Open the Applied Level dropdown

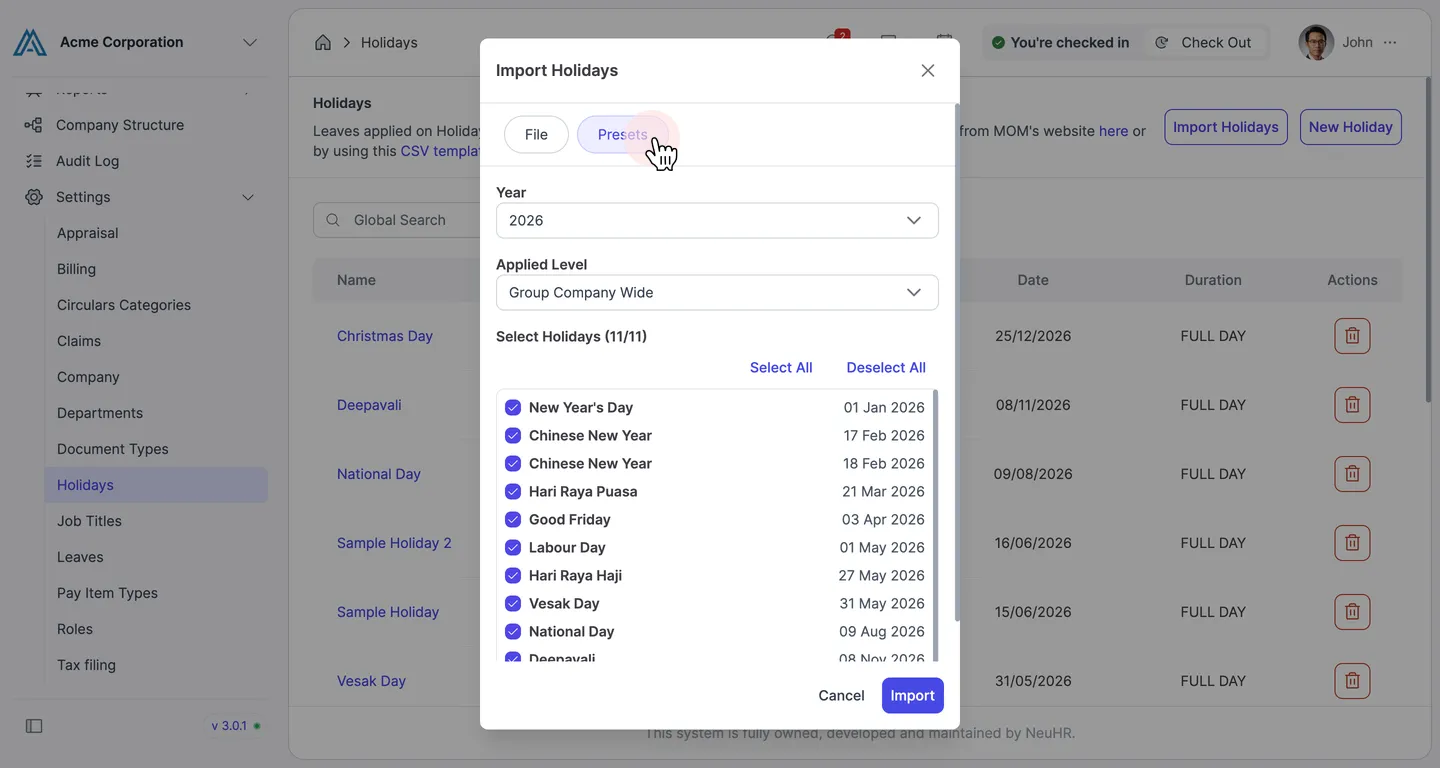point(717,292)
